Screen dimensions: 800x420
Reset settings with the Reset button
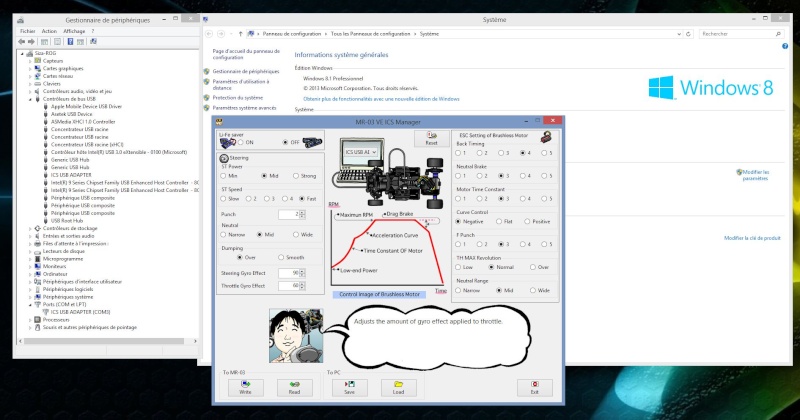[432, 139]
